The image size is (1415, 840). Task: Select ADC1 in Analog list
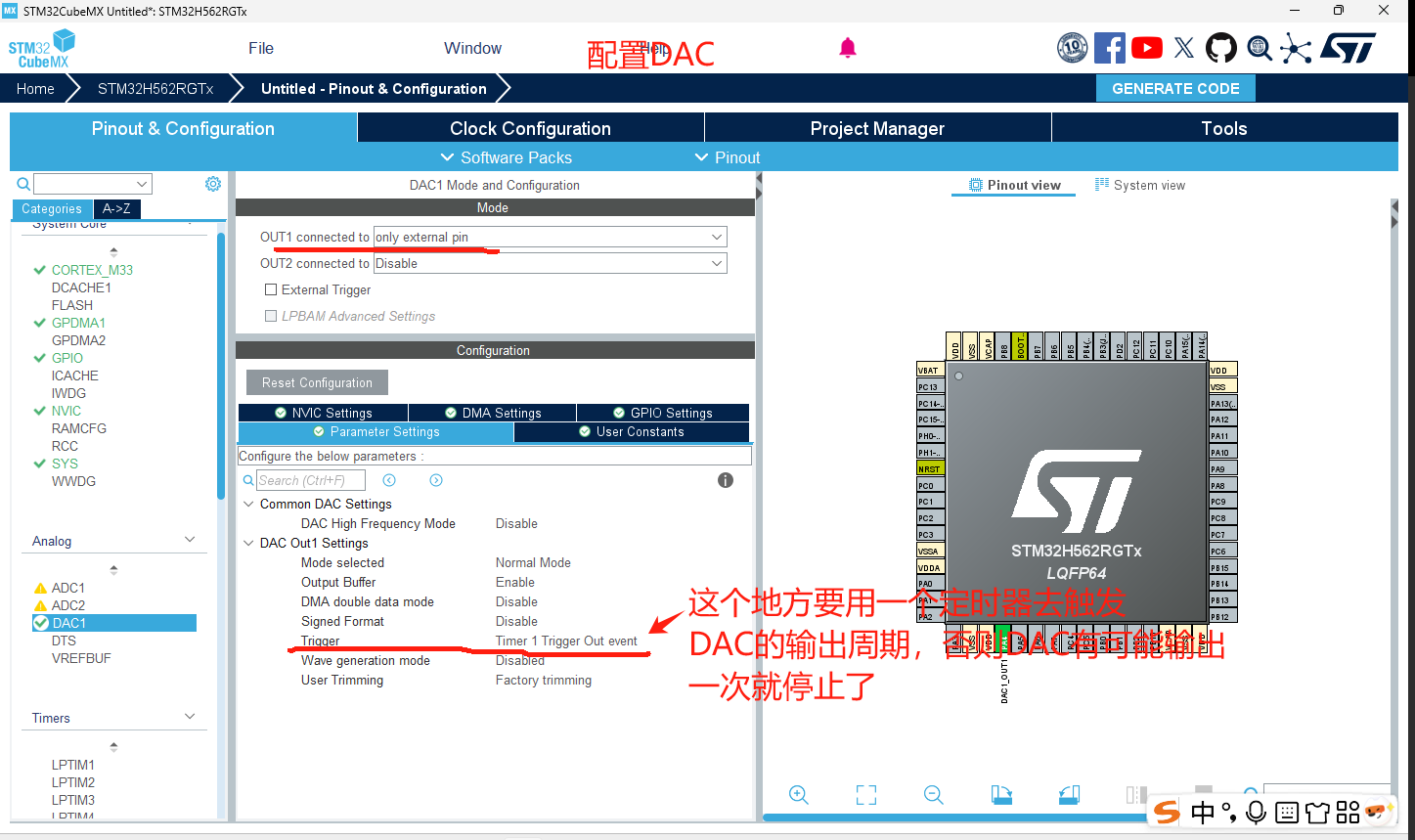(x=67, y=588)
